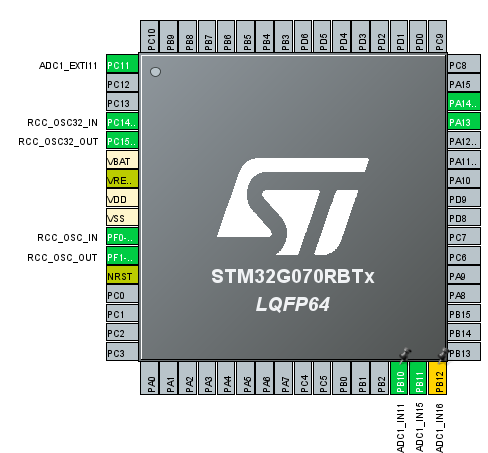Click pin PC6
Image resolution: width=488 pixels, height=453 pixels.
464,257
